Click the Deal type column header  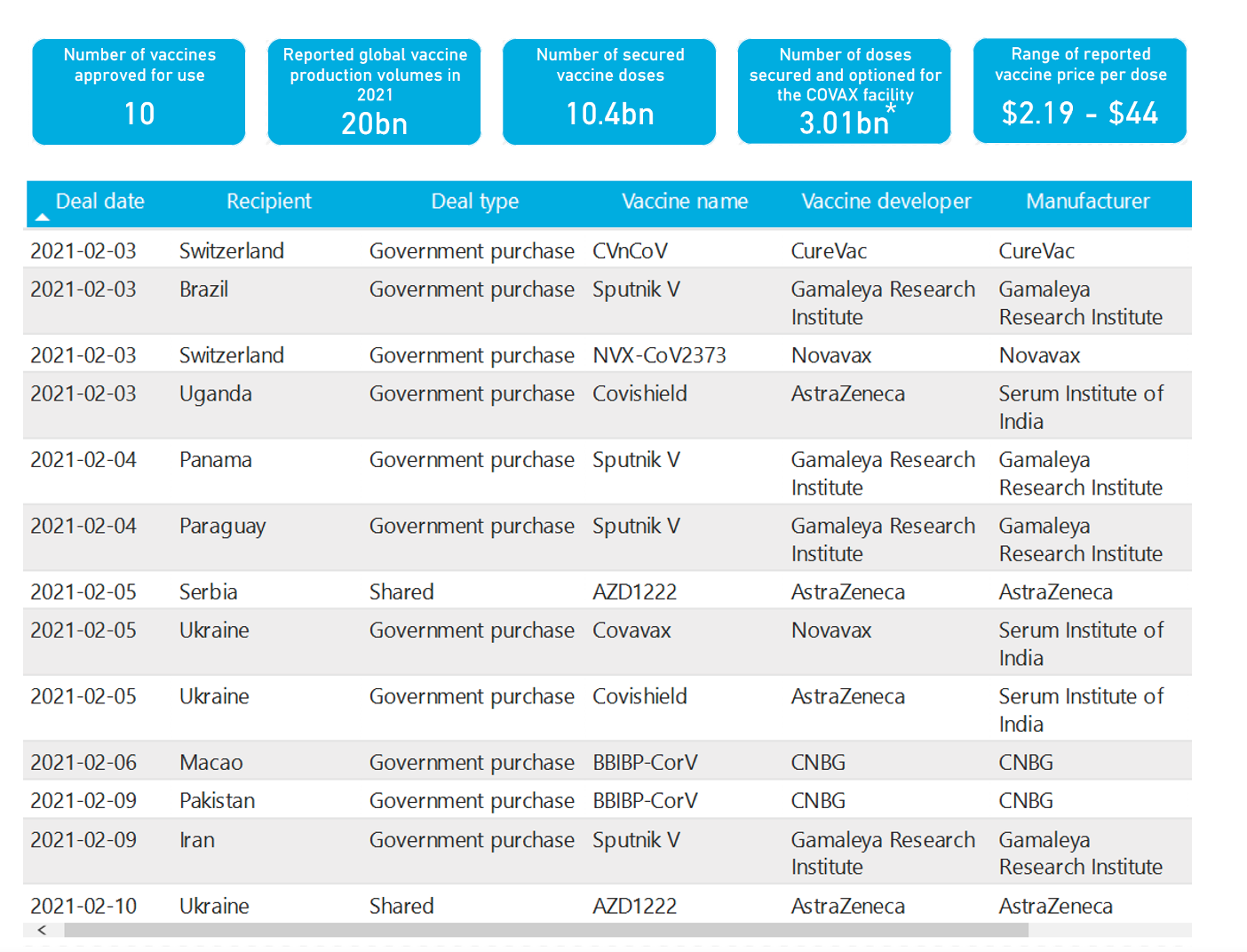click(x=474, y=202)
